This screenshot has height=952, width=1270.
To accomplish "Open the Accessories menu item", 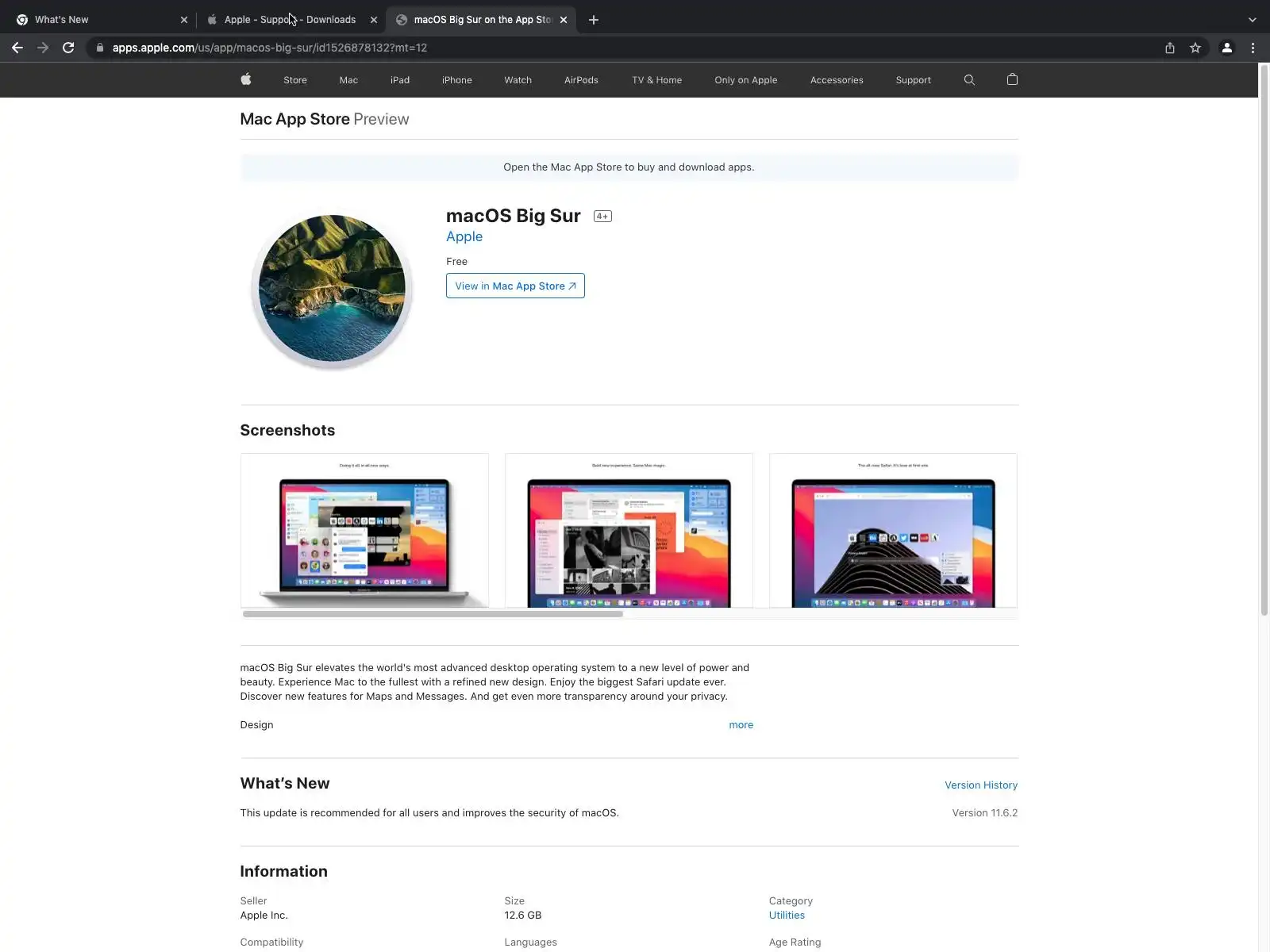I will [837, 80].
